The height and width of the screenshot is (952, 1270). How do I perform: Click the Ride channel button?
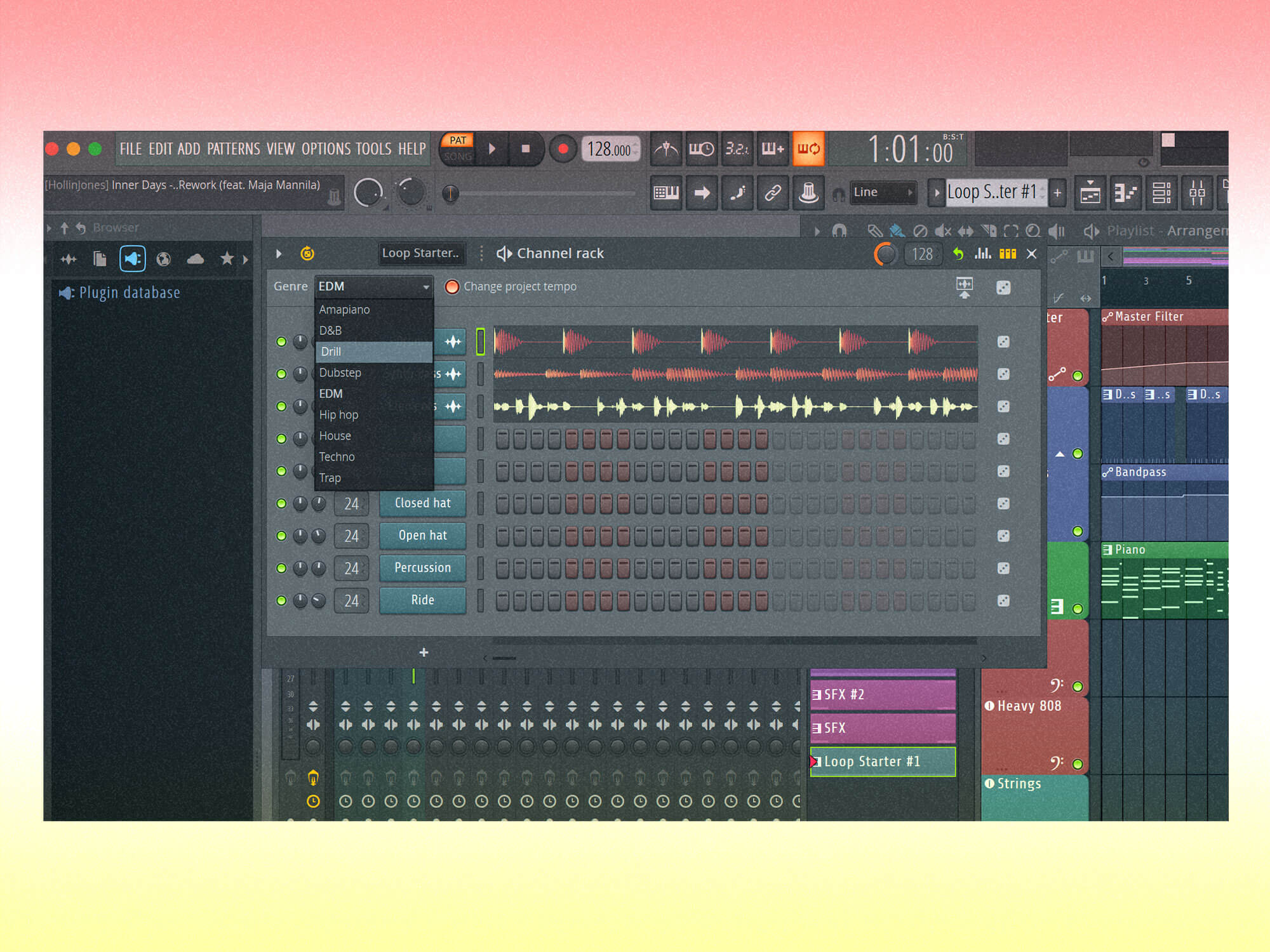[422, 600]
